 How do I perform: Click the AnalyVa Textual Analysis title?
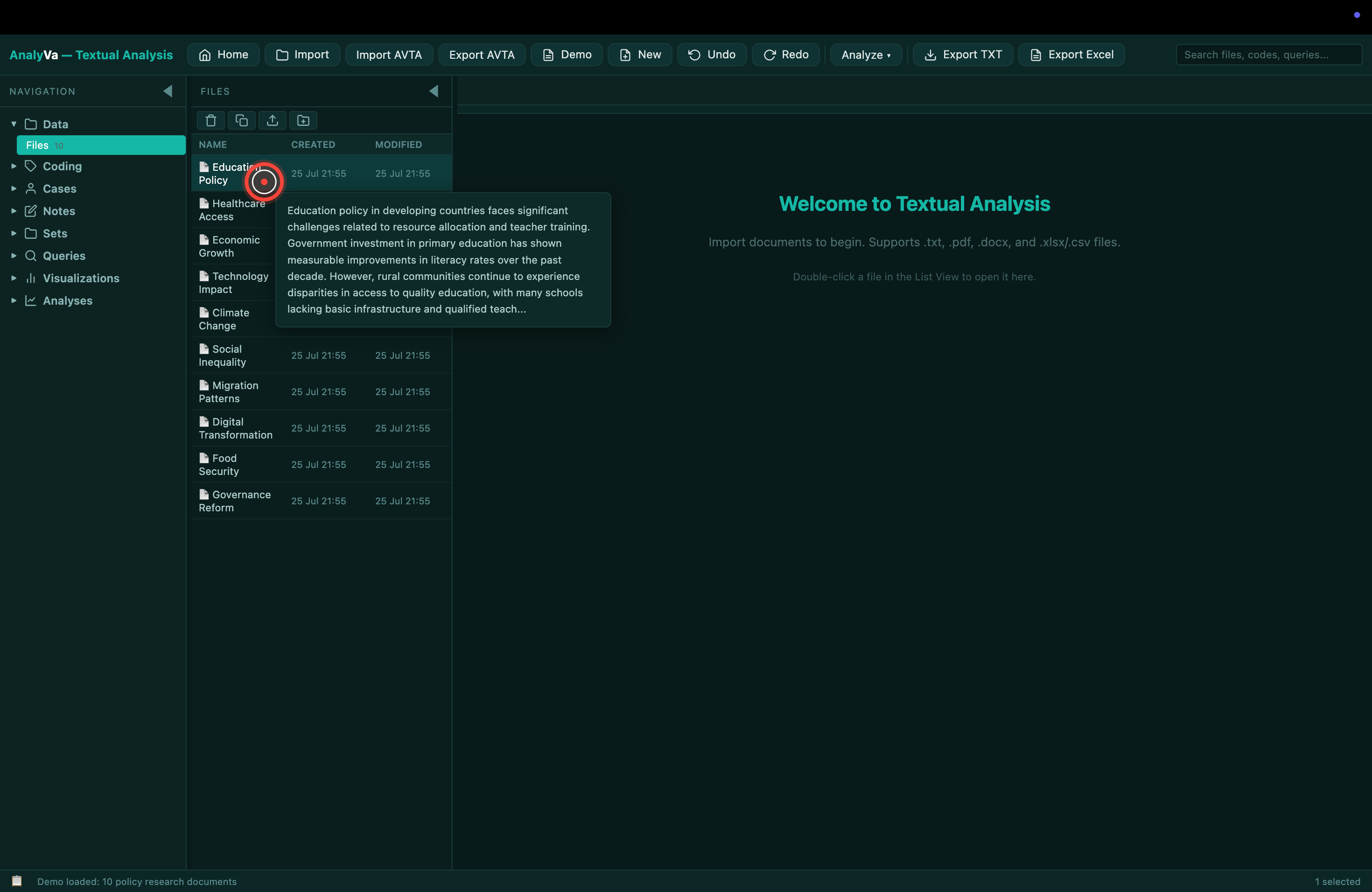click(x=91, y=55)
